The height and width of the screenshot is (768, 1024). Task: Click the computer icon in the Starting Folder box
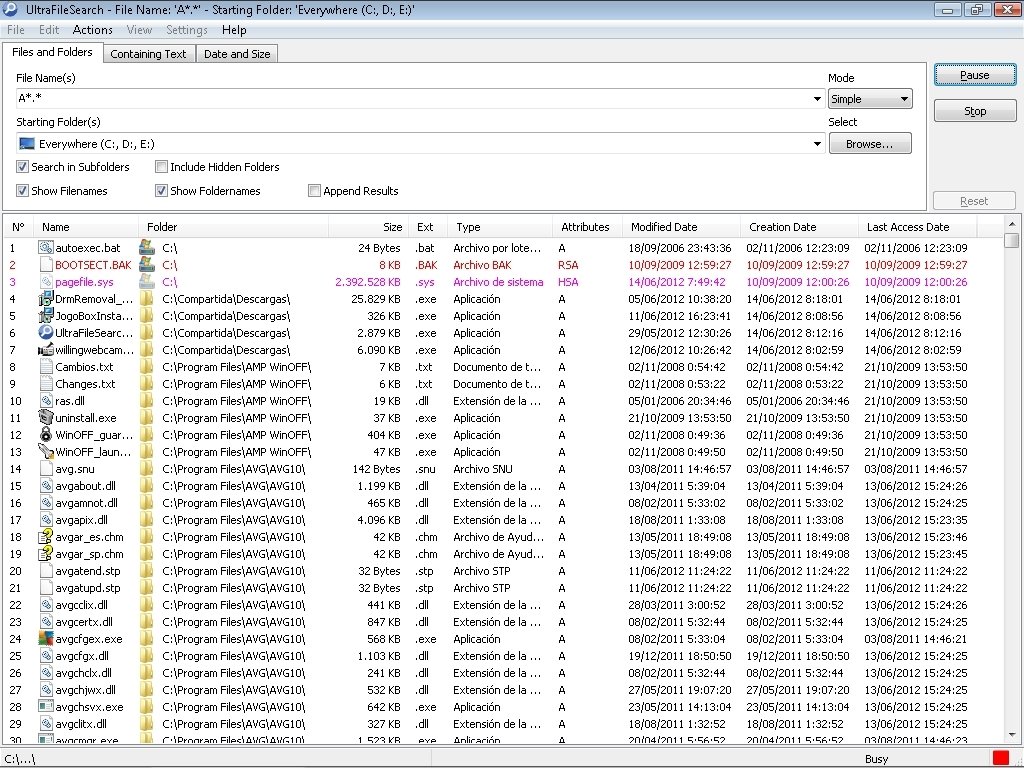27,144
